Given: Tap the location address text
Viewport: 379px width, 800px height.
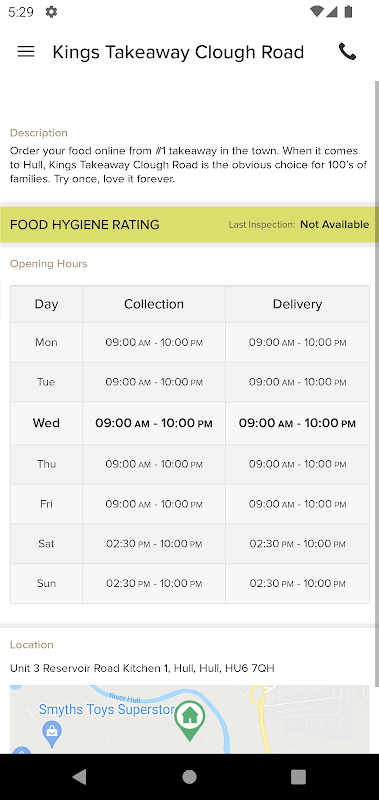Looking at the screenshot, I should [142, 668].
